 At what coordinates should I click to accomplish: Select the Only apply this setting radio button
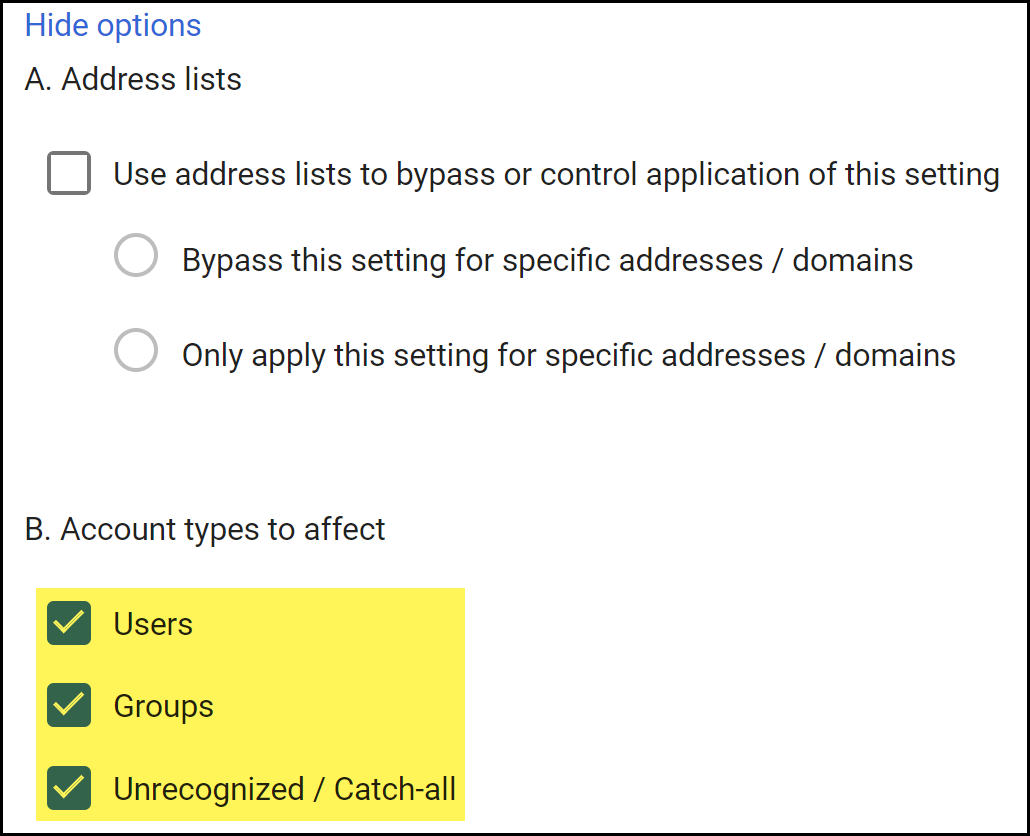(x=136, y=351)
